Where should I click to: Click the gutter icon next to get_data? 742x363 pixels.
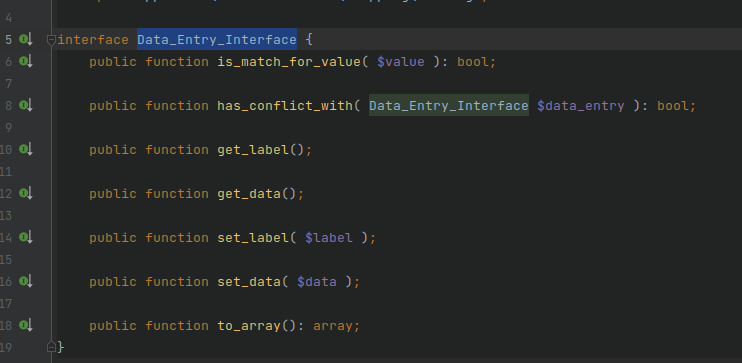(26, 193)
